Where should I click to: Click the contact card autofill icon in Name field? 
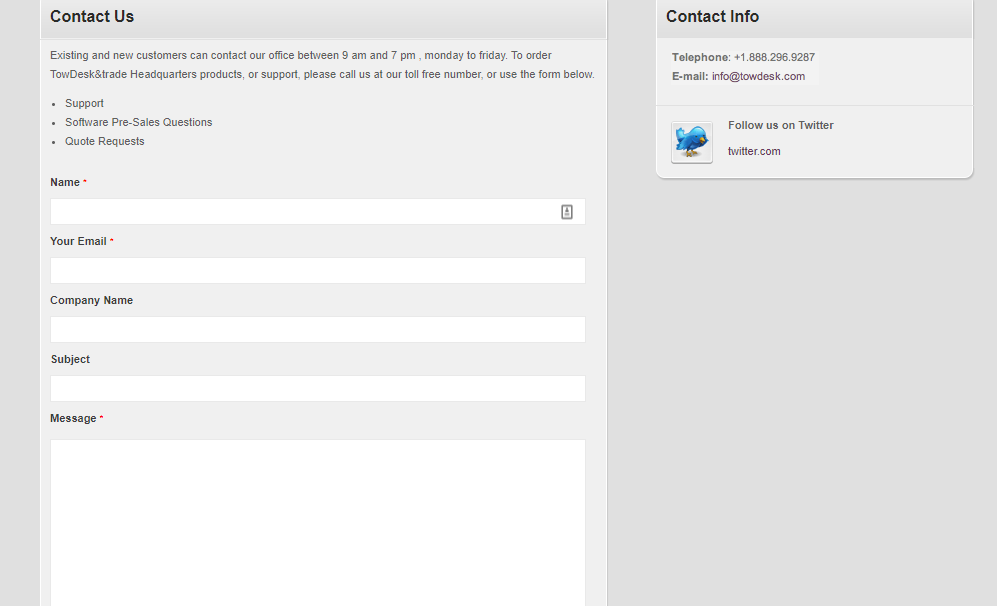coord(567,212)
